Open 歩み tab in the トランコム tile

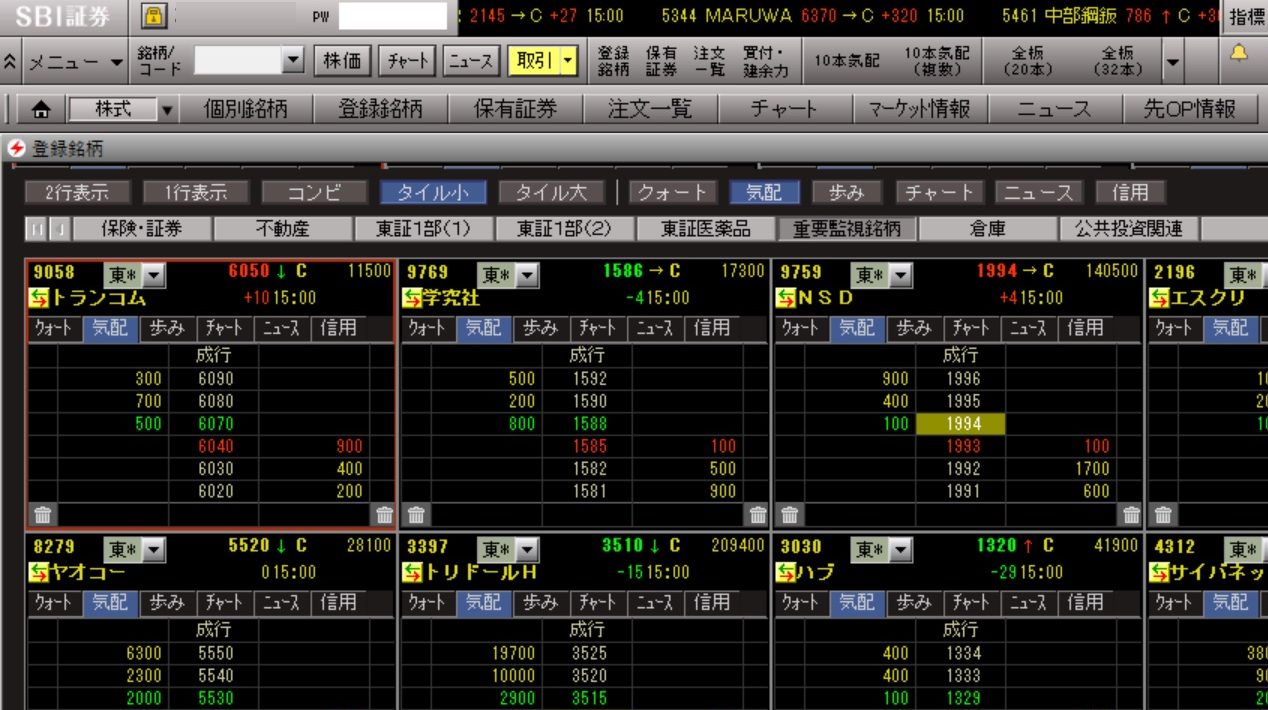click(167, 328)
